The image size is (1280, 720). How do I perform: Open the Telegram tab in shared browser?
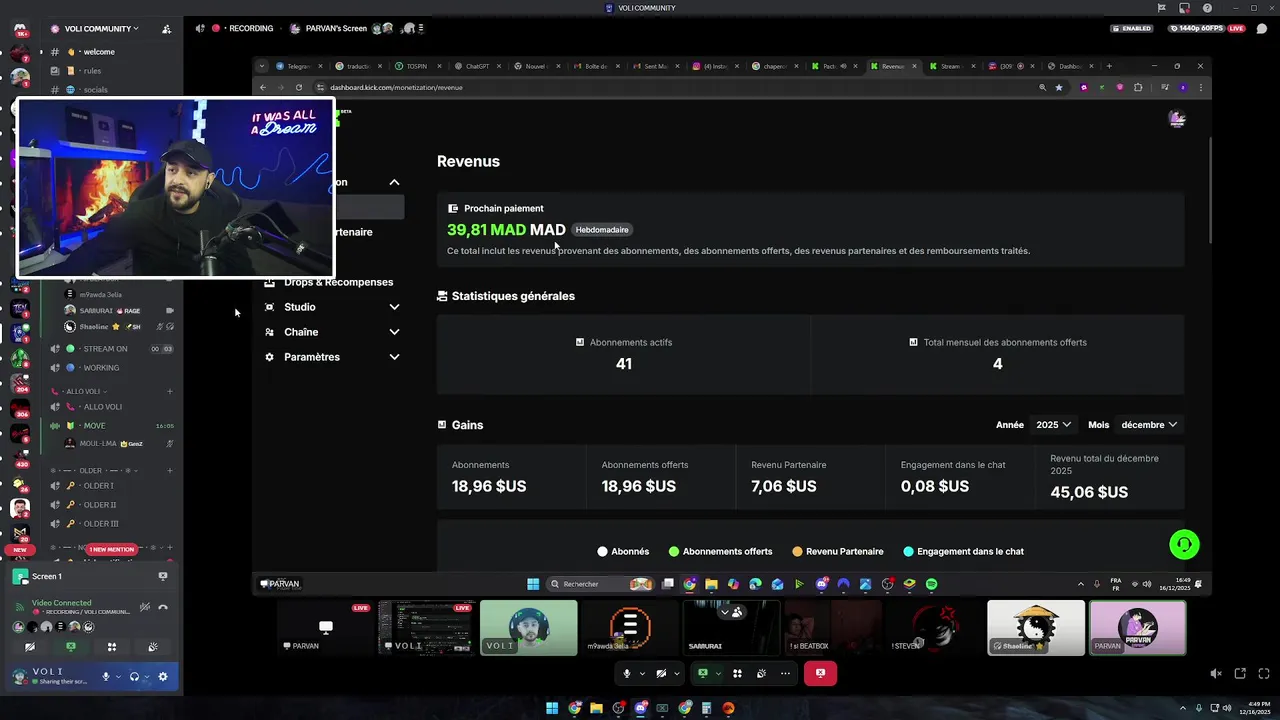click(x=299, y=66)
